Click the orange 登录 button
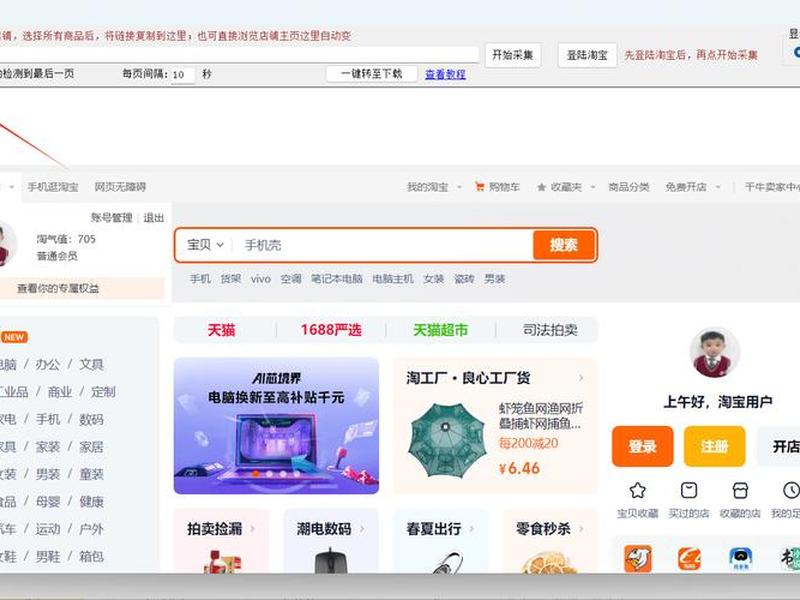The image size is (800, 600). [642, 446]
